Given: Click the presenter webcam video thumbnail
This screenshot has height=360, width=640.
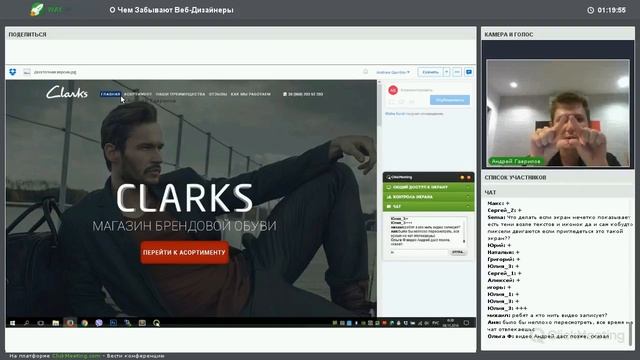Looking at the screenshot, I should point(558,113).
